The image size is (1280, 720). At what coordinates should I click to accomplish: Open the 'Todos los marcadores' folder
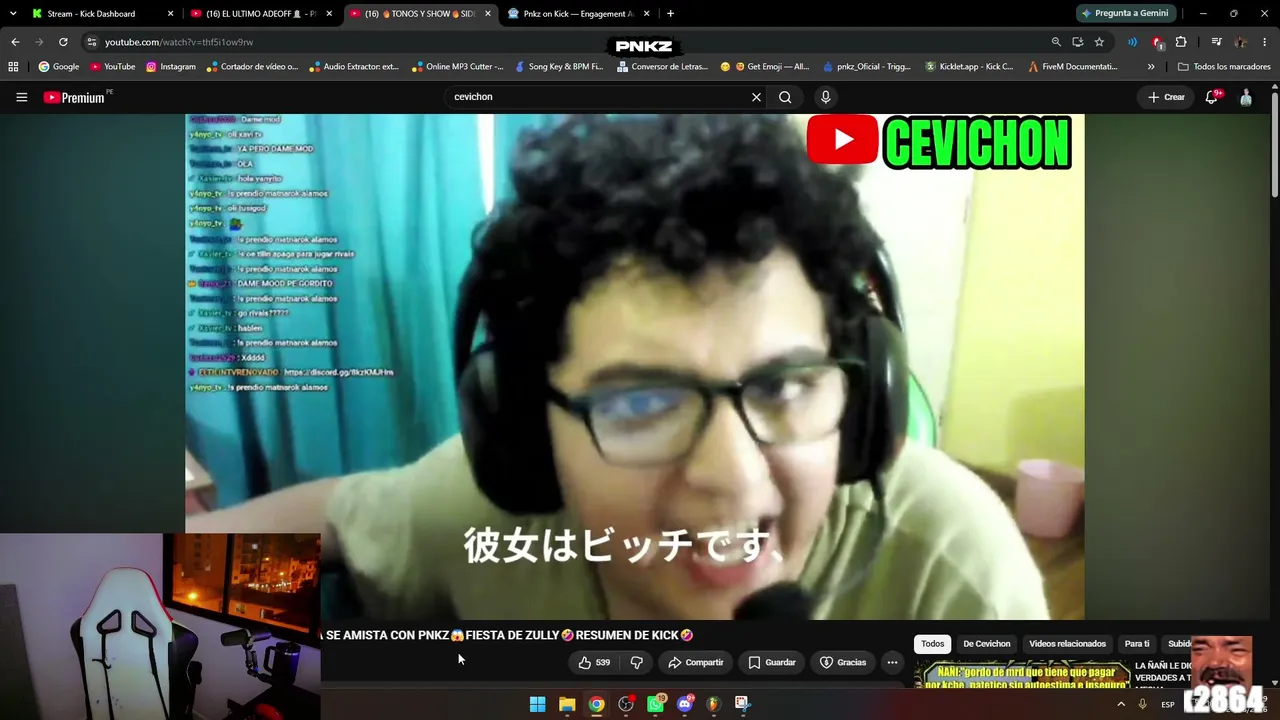1225,67
